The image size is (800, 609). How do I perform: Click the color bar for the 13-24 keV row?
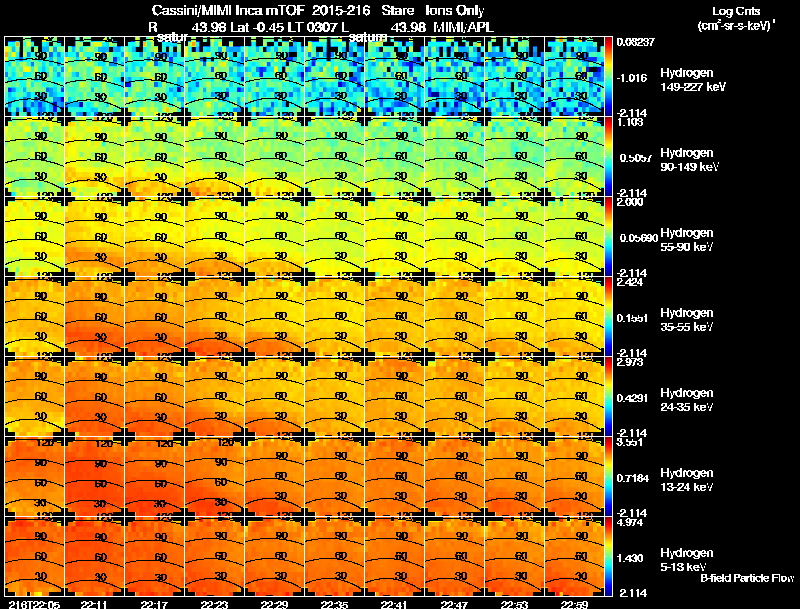pyautogui.click(x=608, y=477)
